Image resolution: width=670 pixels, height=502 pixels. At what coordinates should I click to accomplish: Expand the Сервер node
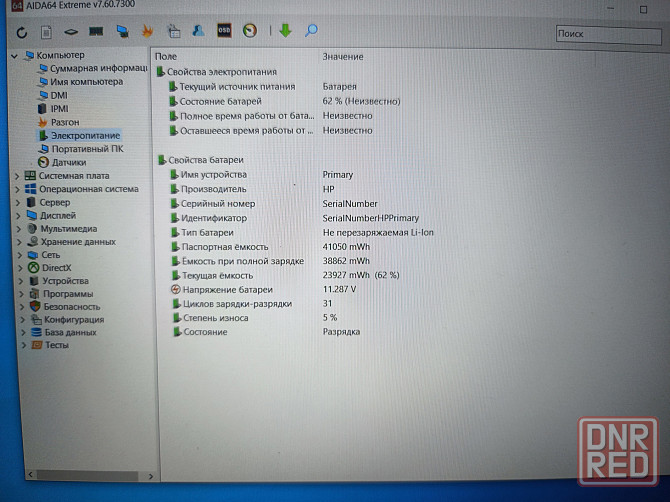point(18,203)
